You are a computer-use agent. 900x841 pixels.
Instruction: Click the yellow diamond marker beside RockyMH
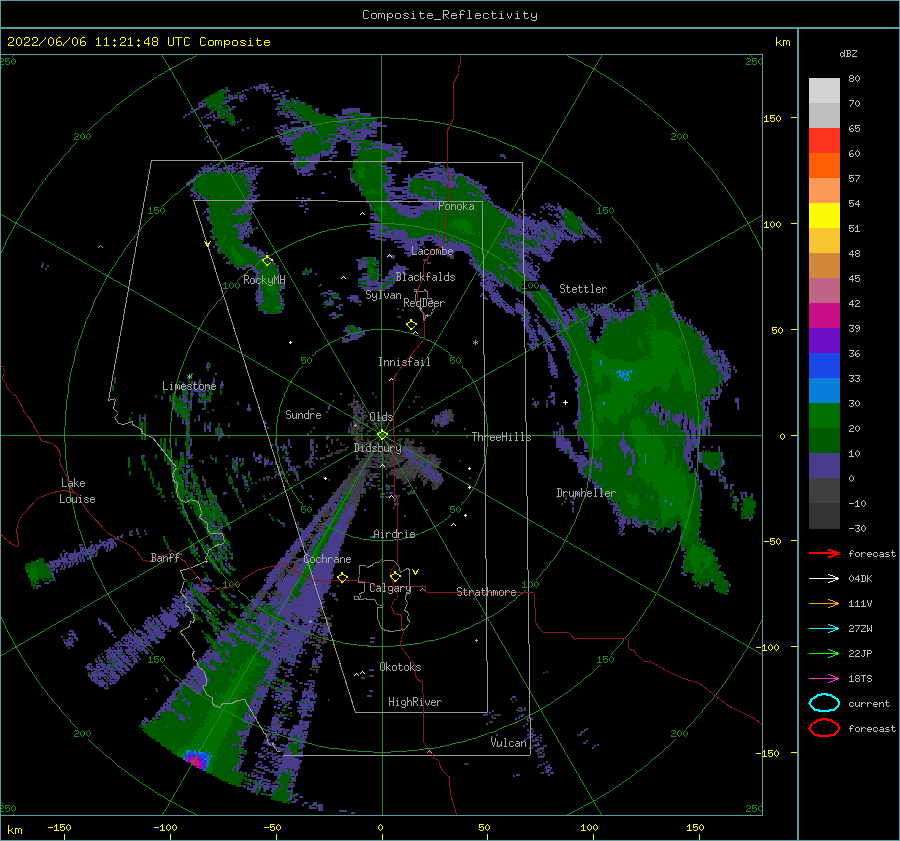click(267, 261)
